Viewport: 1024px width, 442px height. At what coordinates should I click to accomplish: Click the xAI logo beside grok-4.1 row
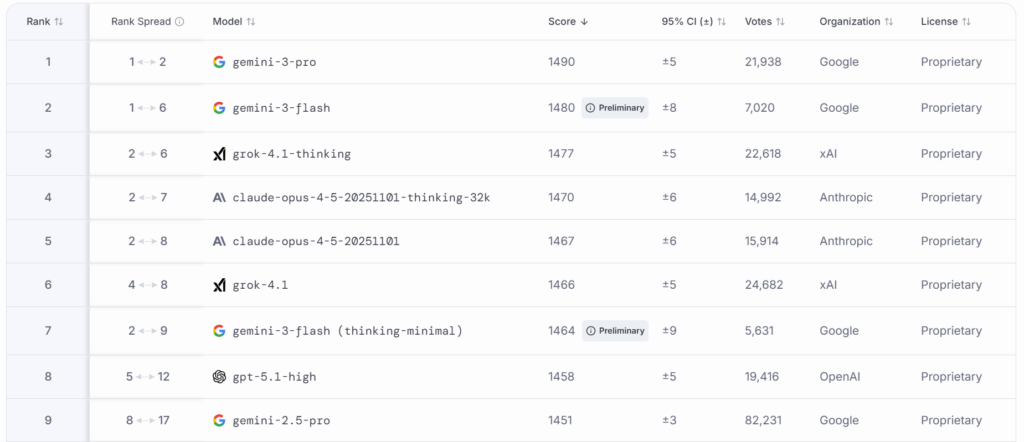tap(219, 286)
